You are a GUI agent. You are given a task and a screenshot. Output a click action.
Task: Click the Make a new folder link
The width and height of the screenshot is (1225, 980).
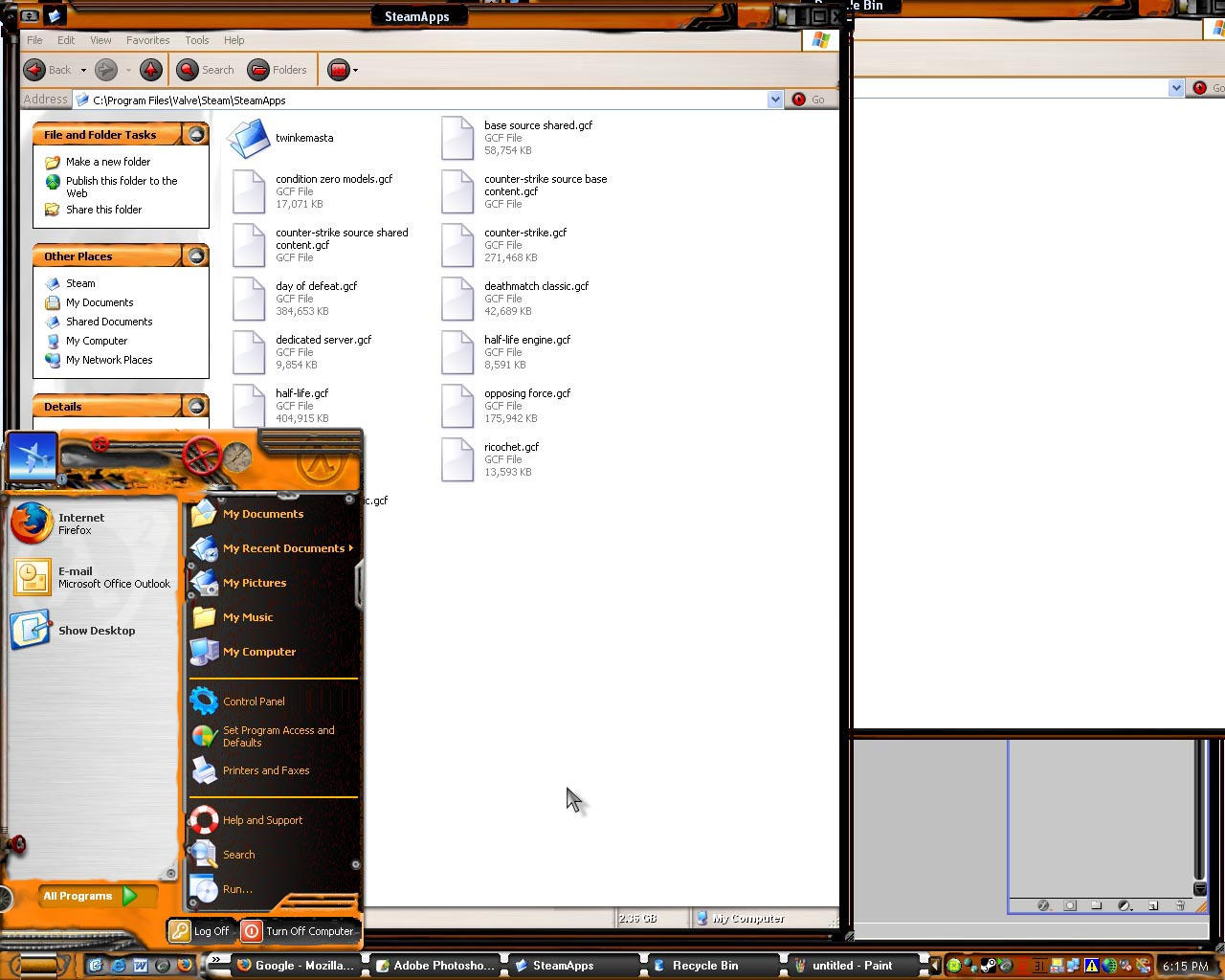tap(108, 161)
